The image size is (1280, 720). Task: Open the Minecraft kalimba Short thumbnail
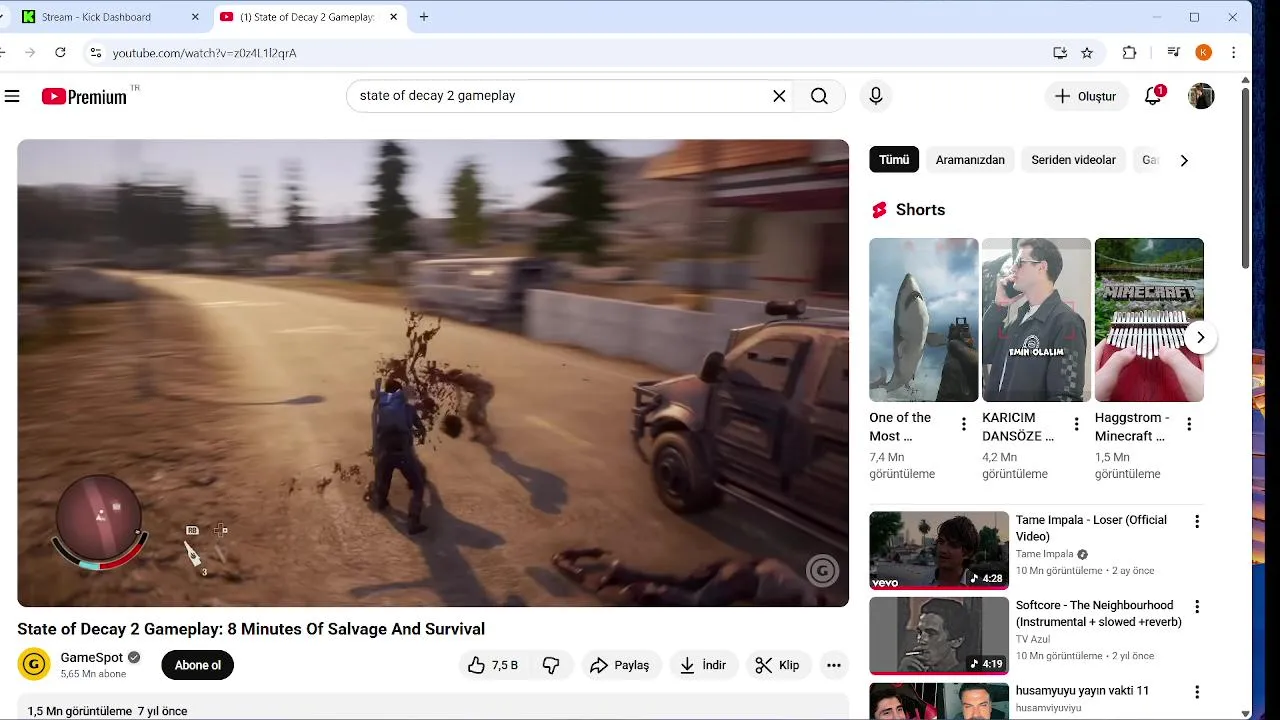click(x=1149, y=320)
